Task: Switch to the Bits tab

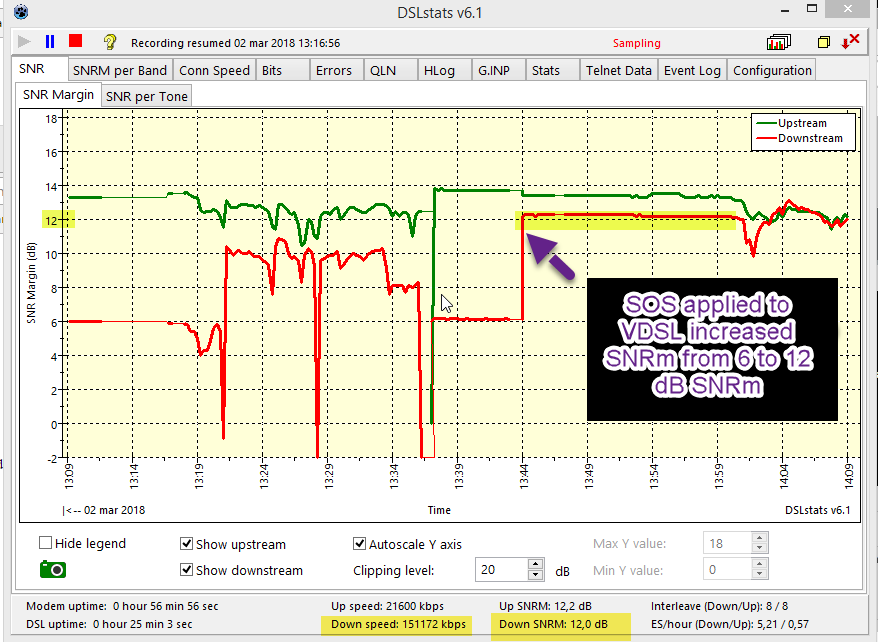Action: [x=283, y=71]
